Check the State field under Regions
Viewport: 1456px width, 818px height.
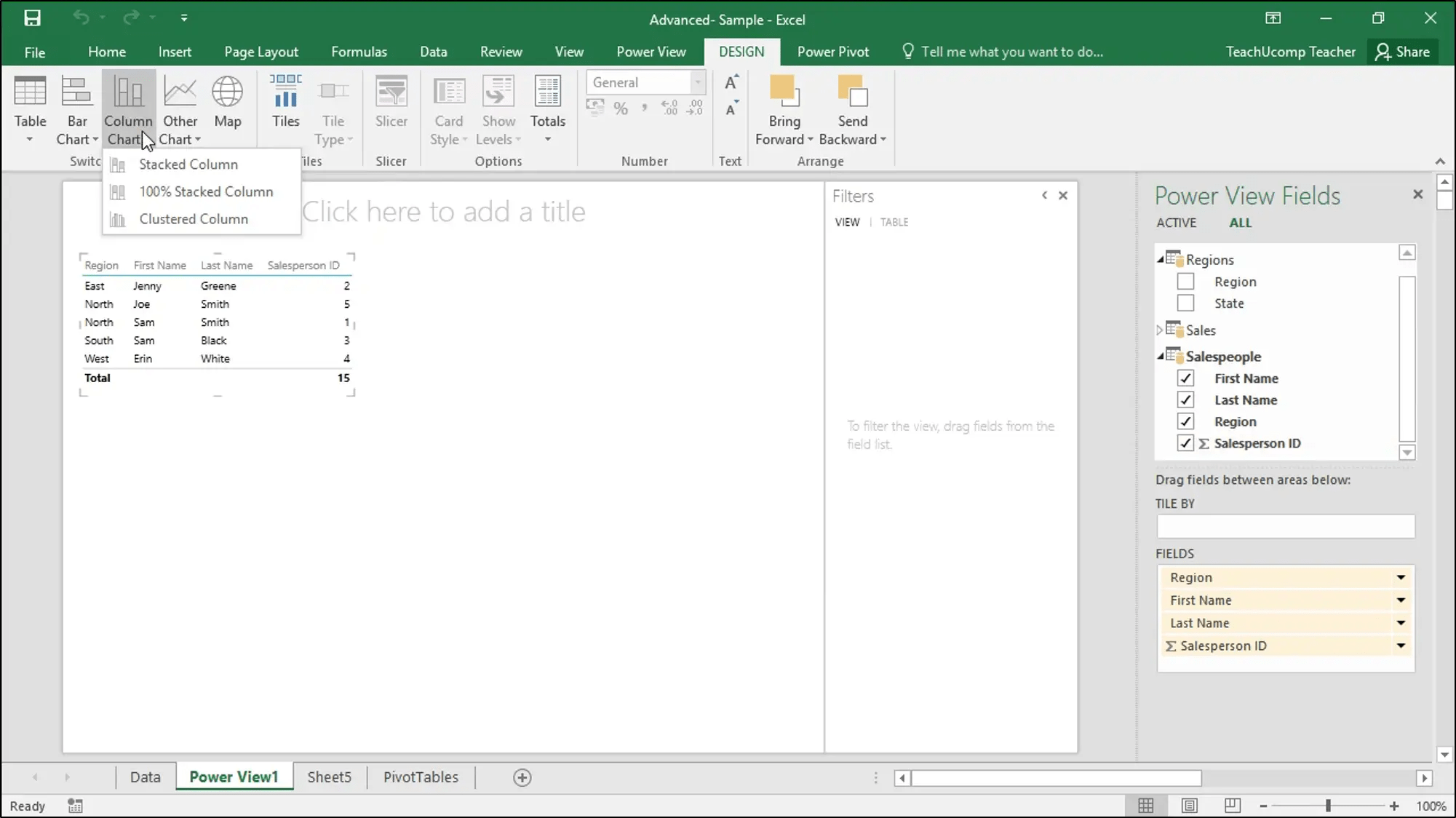click(x=1185, y=303)
